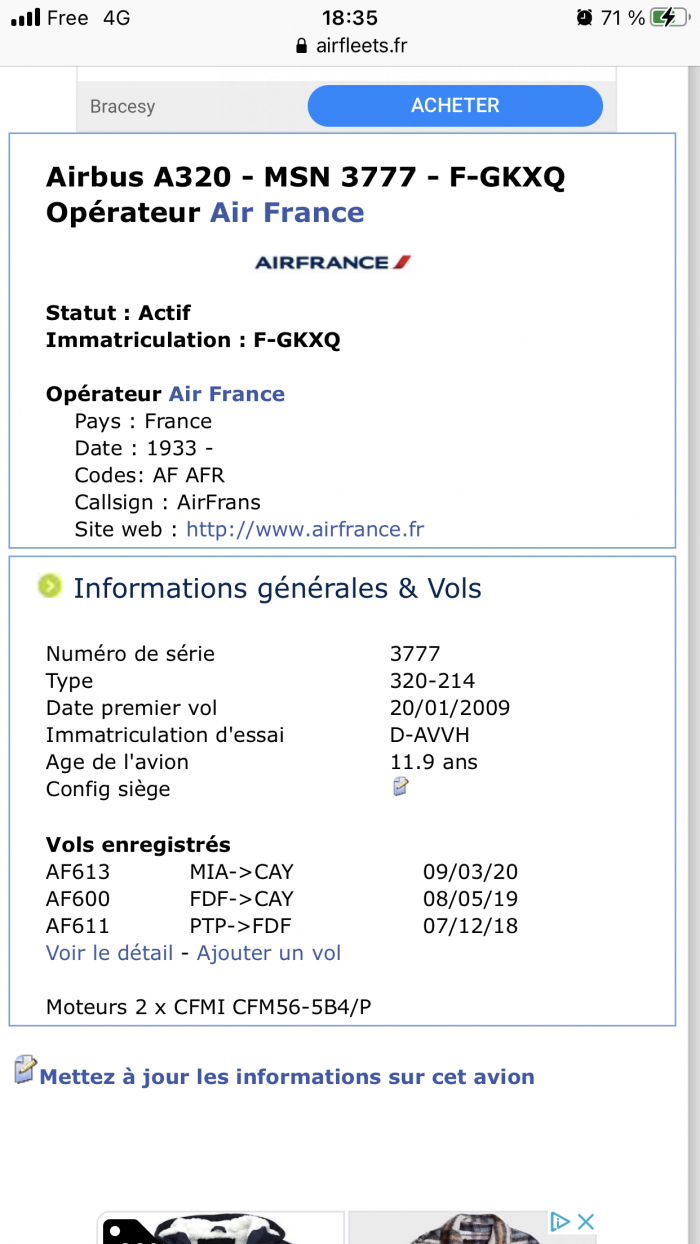Tap the battery icon in status bar
The image size is (700, 1244).
pos(668,17)
